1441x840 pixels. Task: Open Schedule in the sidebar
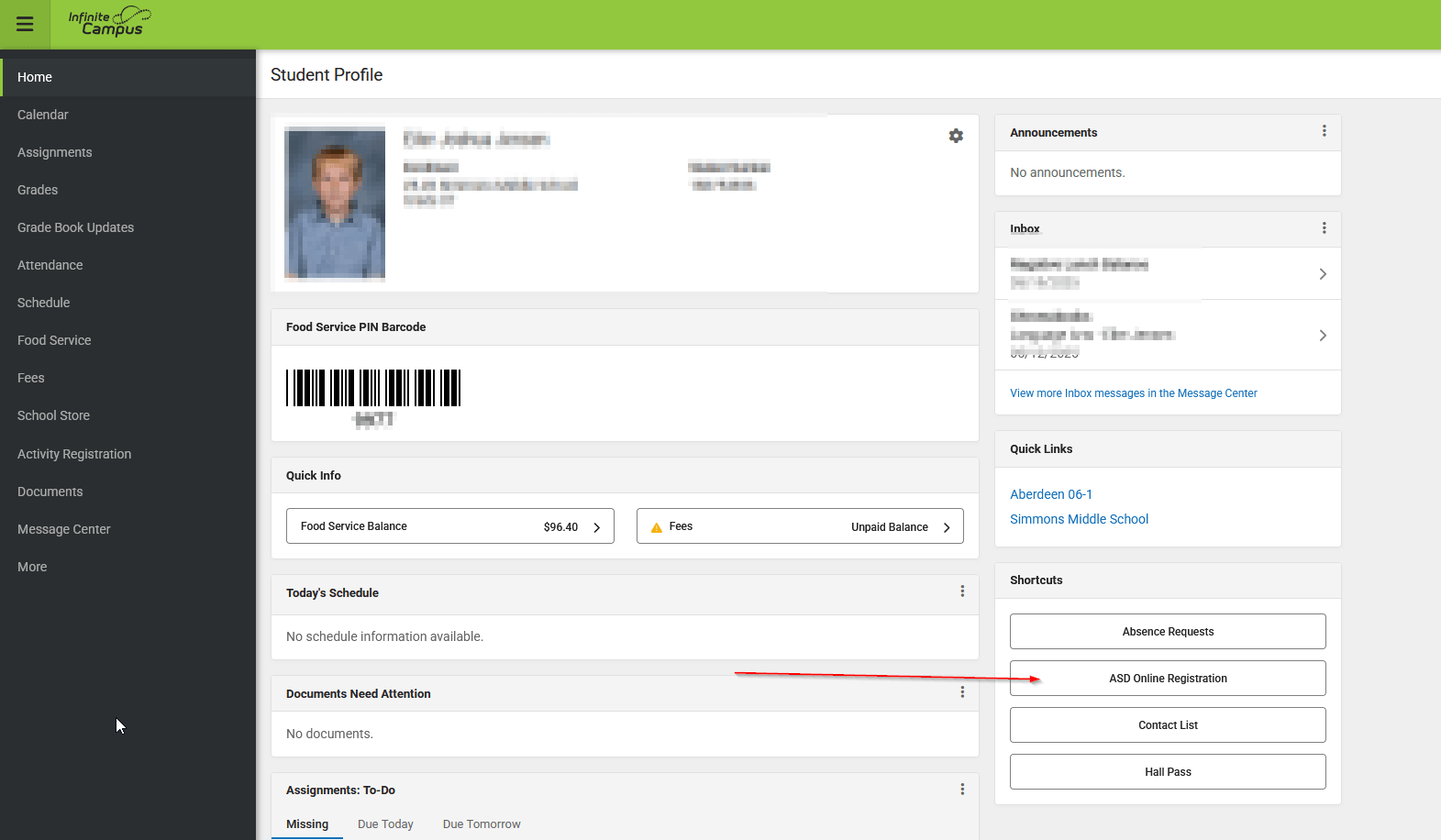(128, 303)
